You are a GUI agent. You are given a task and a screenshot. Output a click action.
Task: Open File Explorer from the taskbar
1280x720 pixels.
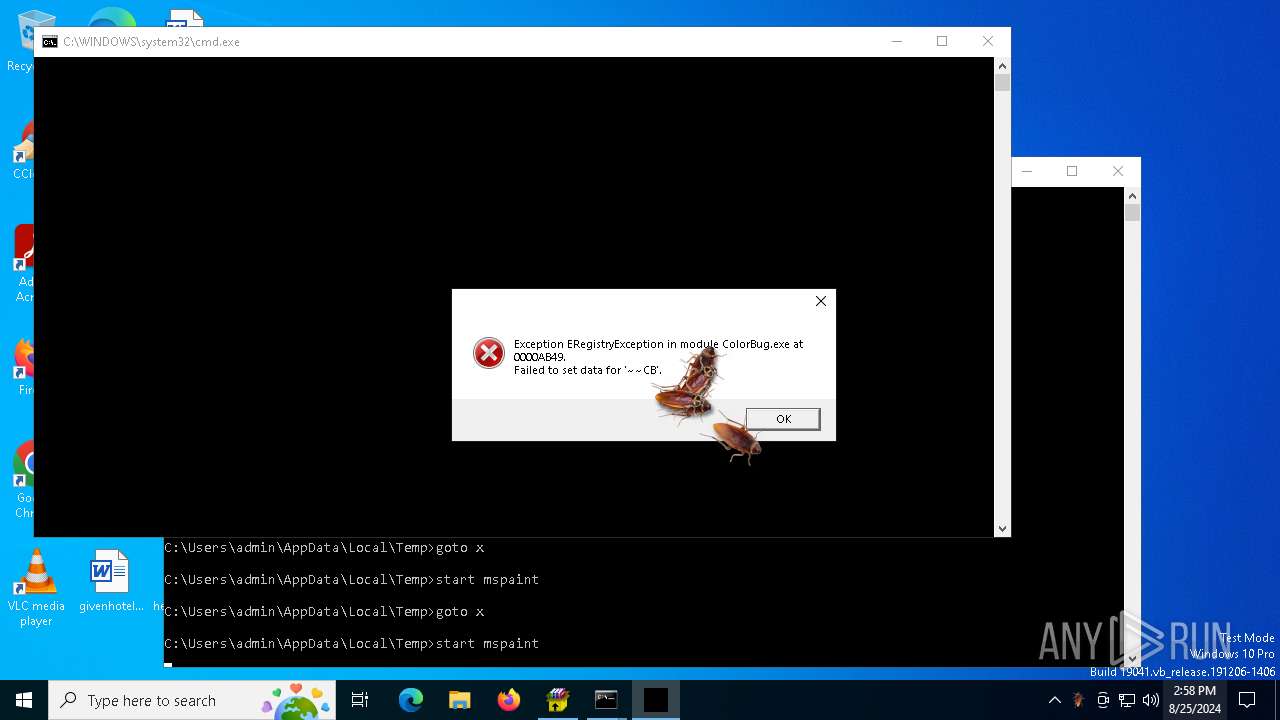coord(459,700)
